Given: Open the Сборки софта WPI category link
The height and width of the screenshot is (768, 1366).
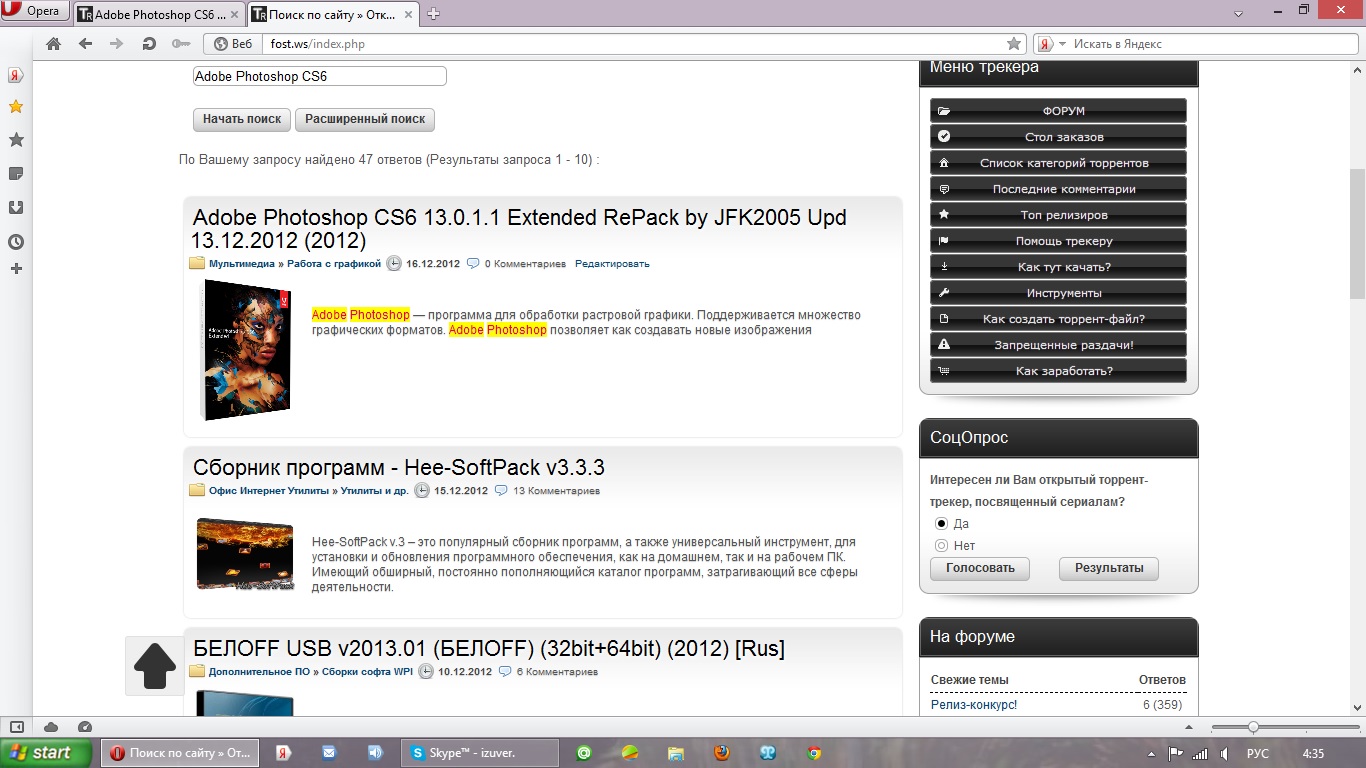Looking at the screenshot, I should point(367,672).
